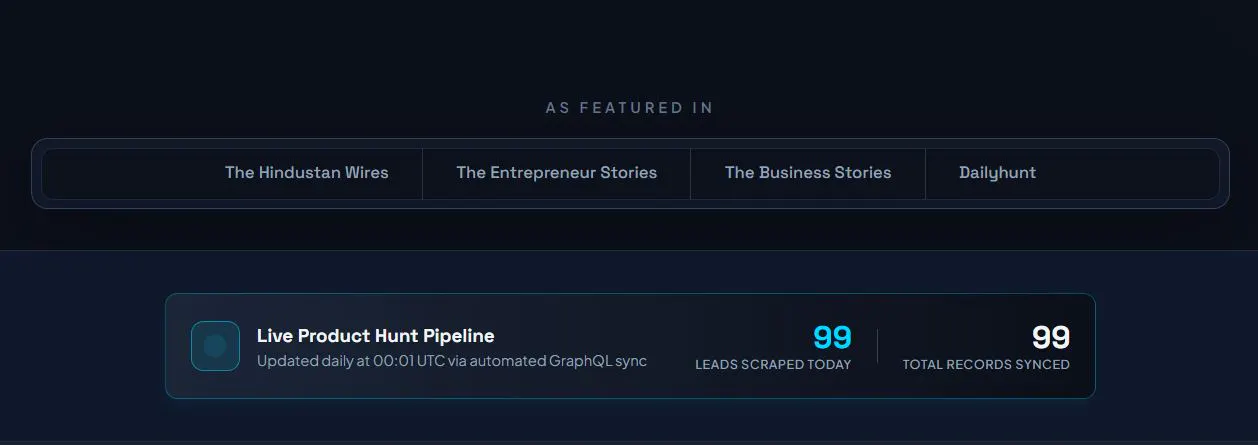This screenshot has width=1258, height=445.
Task: Visit the Dailyhunt press mention
Action: [997, 172]
